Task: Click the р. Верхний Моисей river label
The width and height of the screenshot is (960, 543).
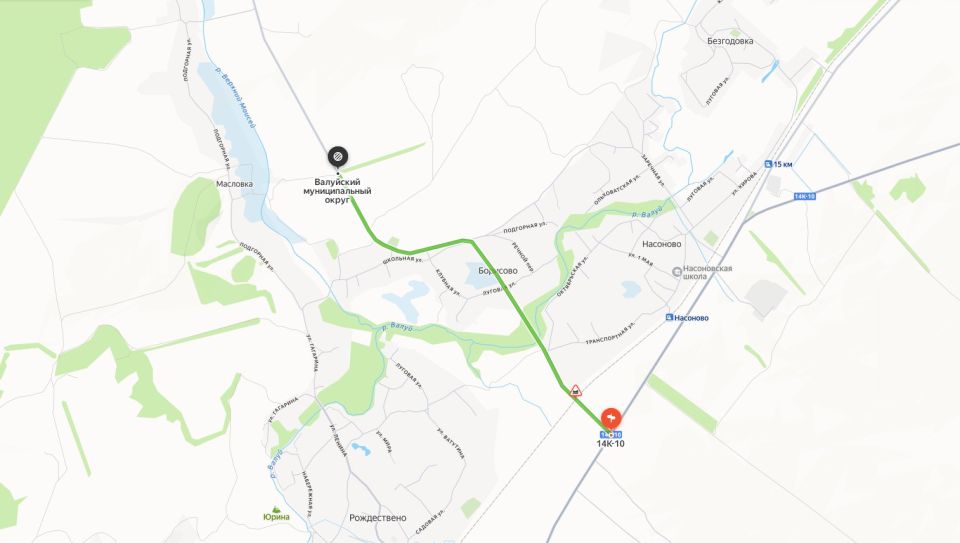Action: (234, 97)
